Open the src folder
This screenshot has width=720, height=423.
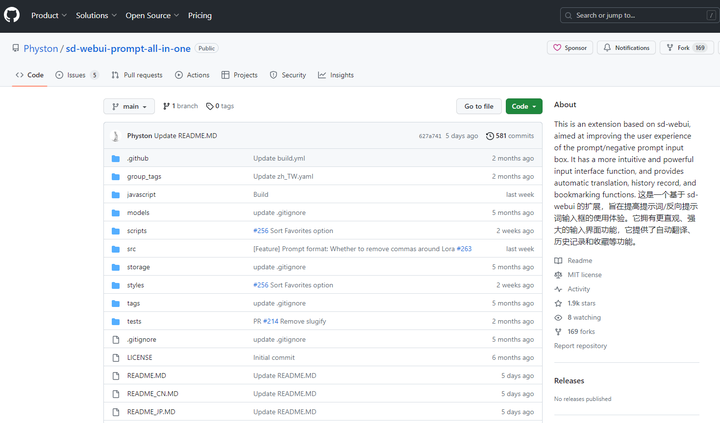[x=131, y=249]
